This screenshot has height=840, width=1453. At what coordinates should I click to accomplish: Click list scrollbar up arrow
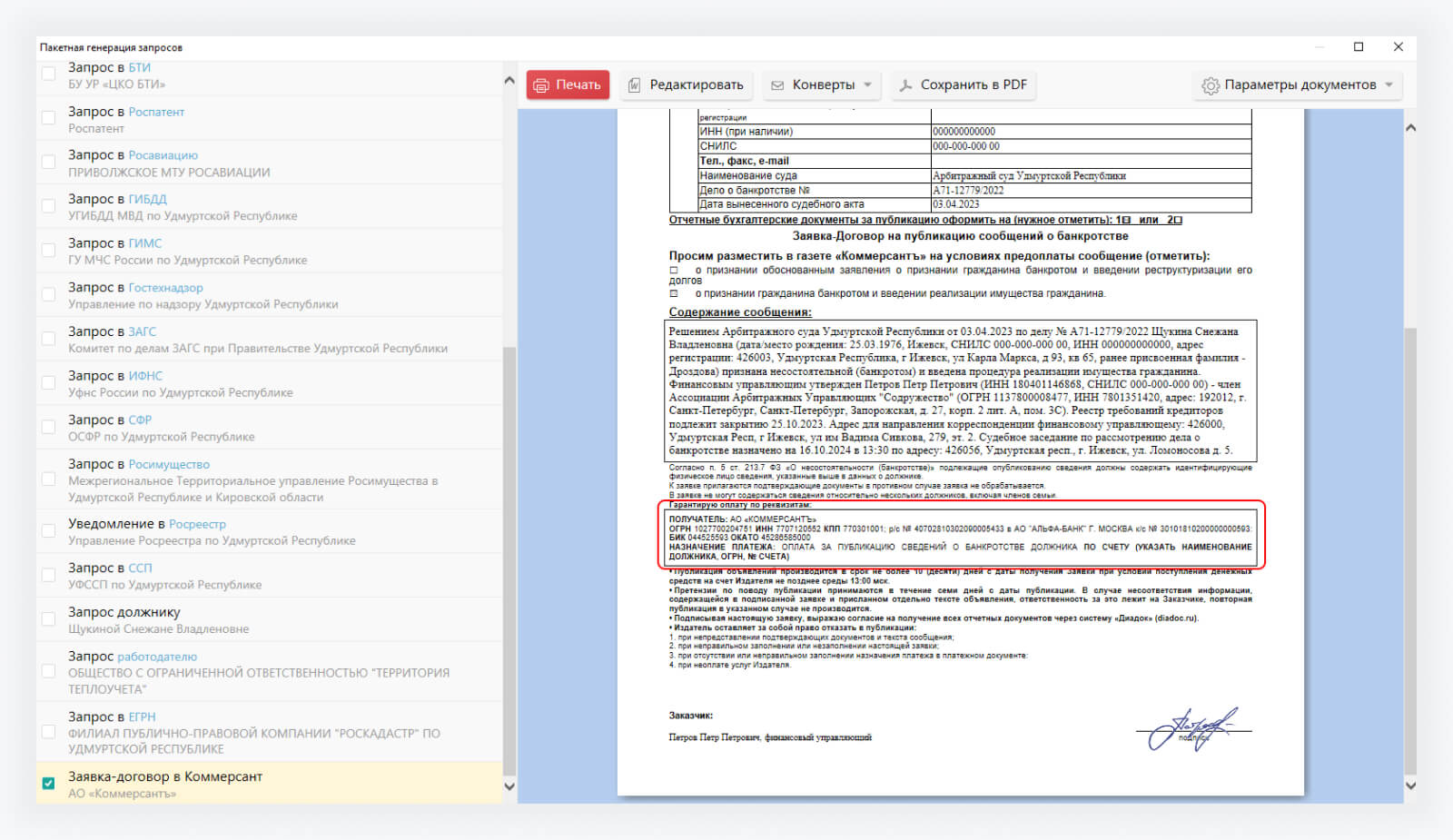pos(509,81)
